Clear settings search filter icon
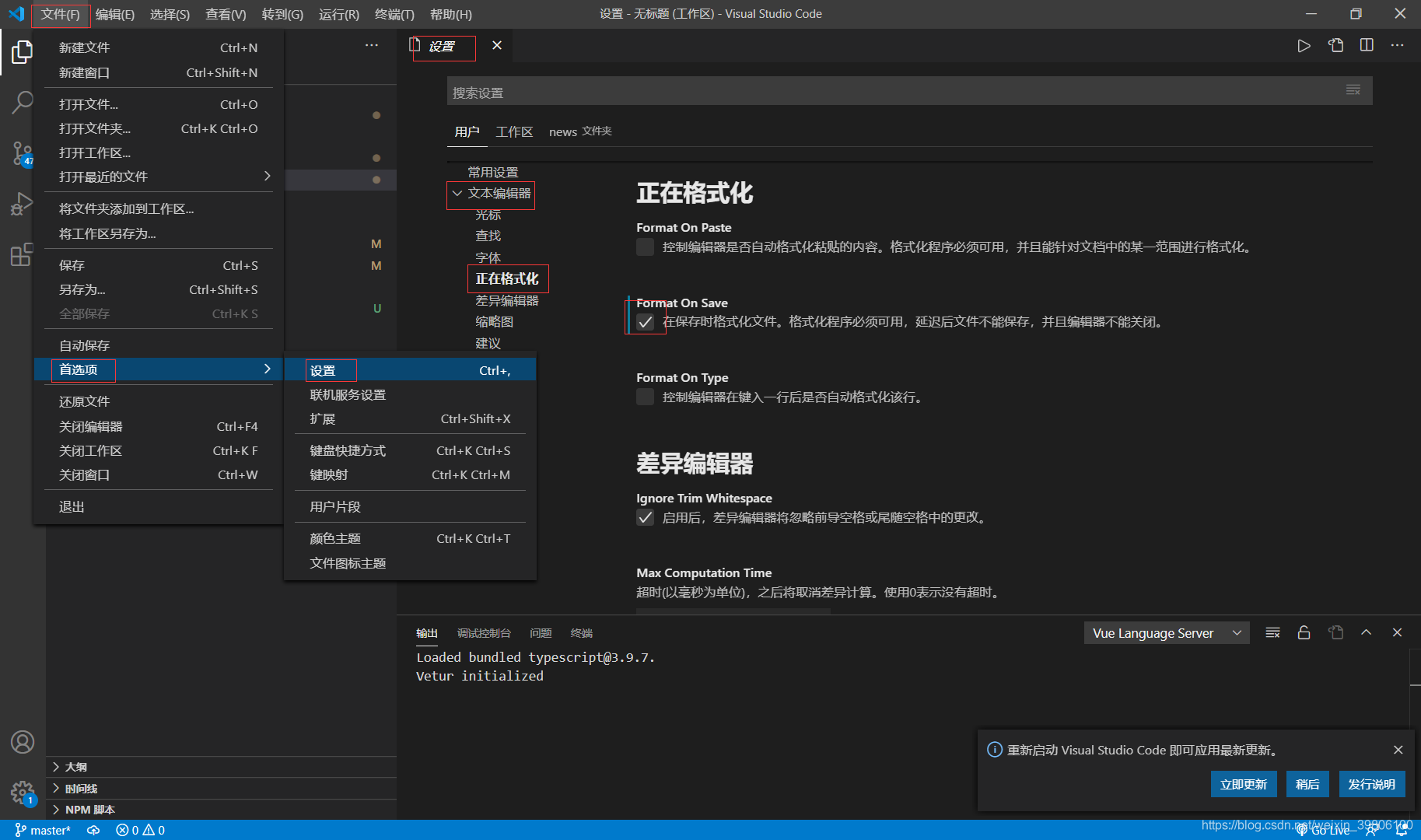This screenshot has width=1421, height=840. [1353, 91]
